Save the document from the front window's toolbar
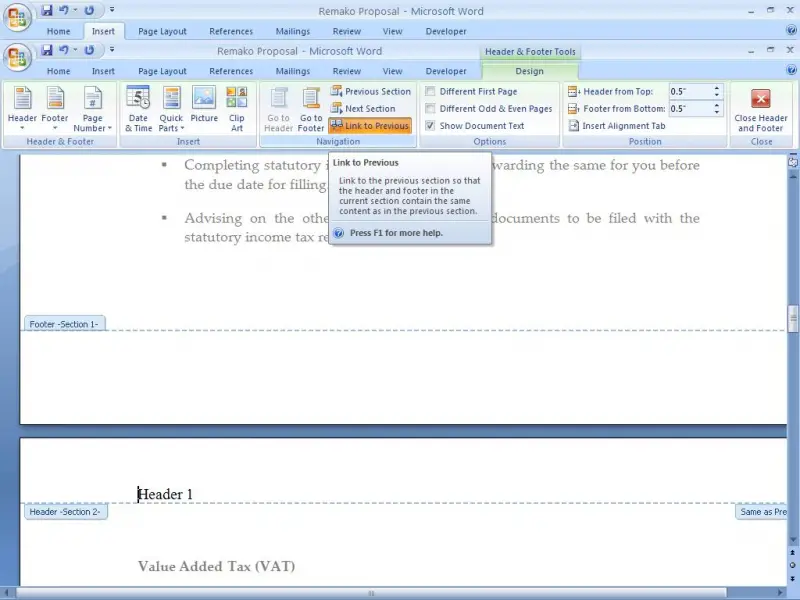Image resolution: width=800 pixels, height=600 pixels. [x=47, y=51]
